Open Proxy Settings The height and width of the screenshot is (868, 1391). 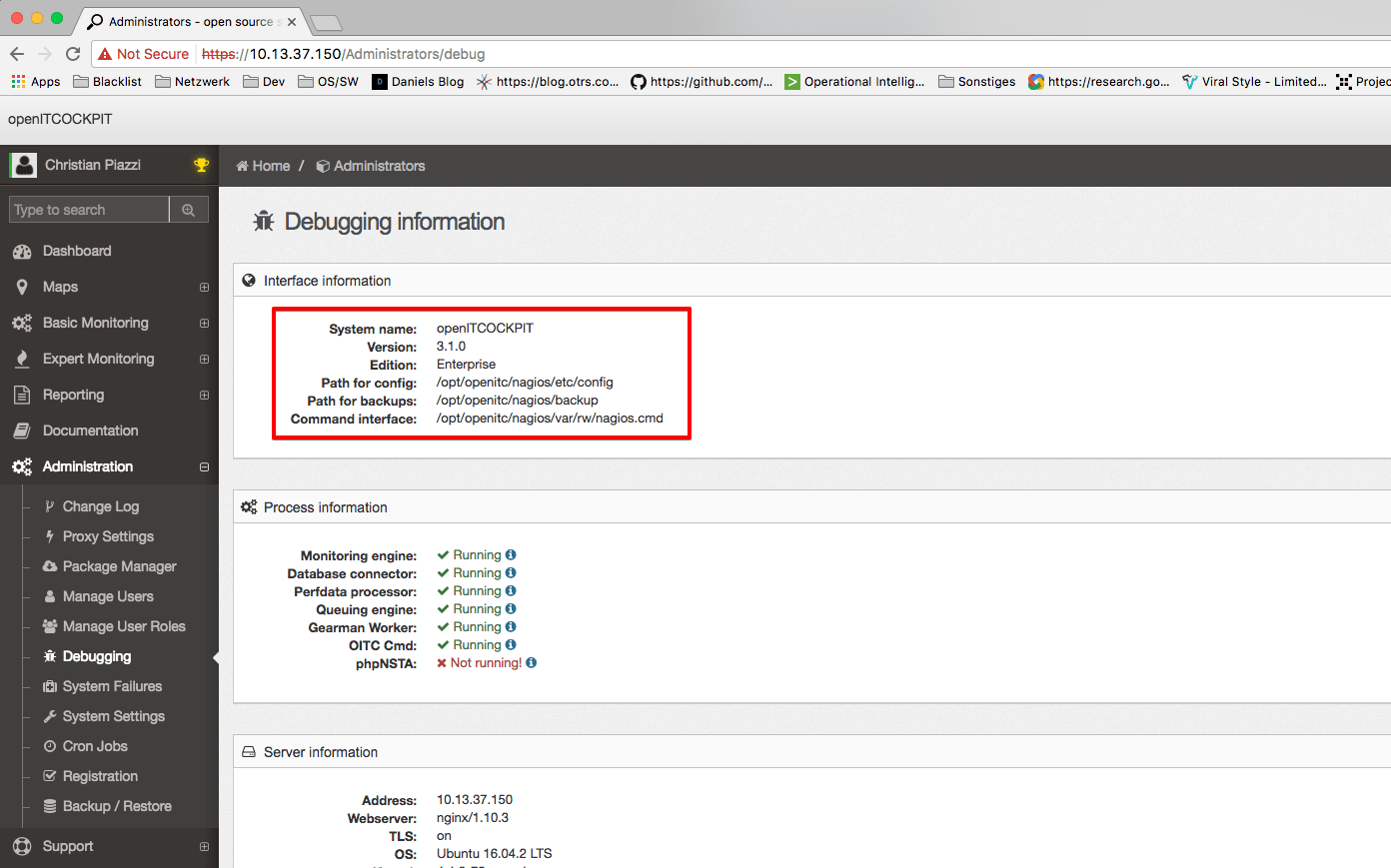(108, 536)
